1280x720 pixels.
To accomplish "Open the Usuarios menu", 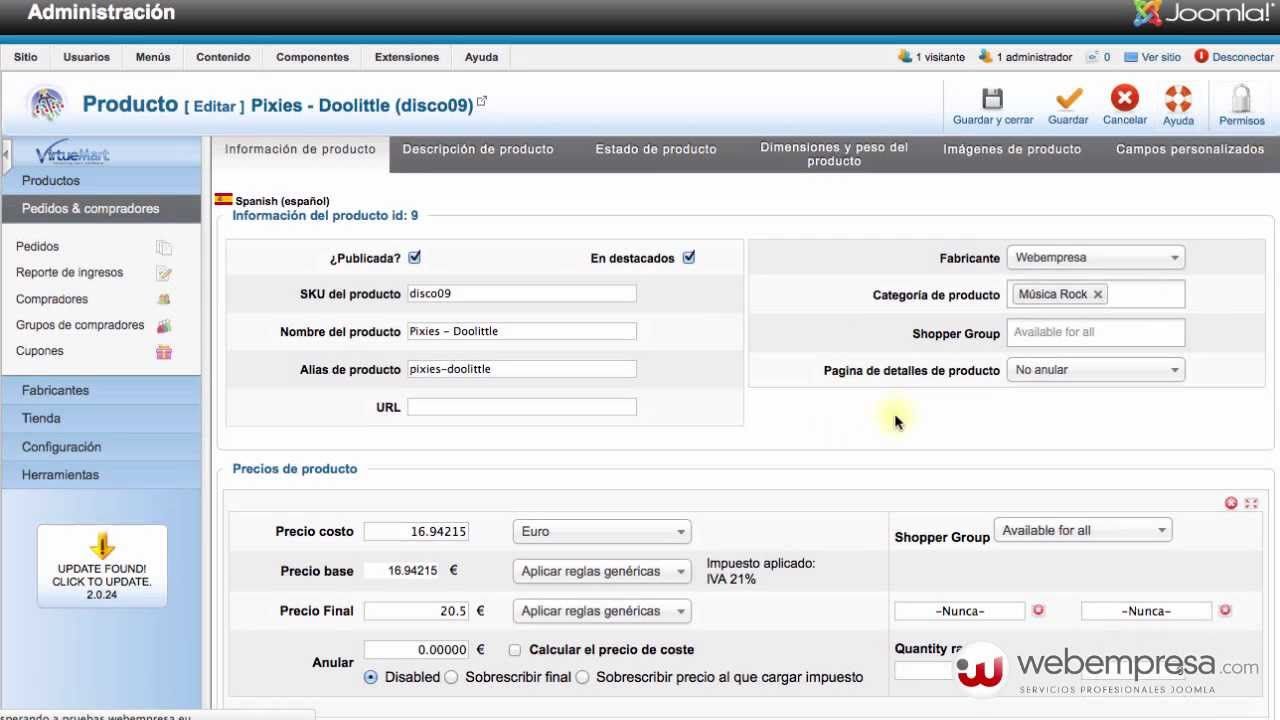I will pyautogui.click(x=87, y=57).
